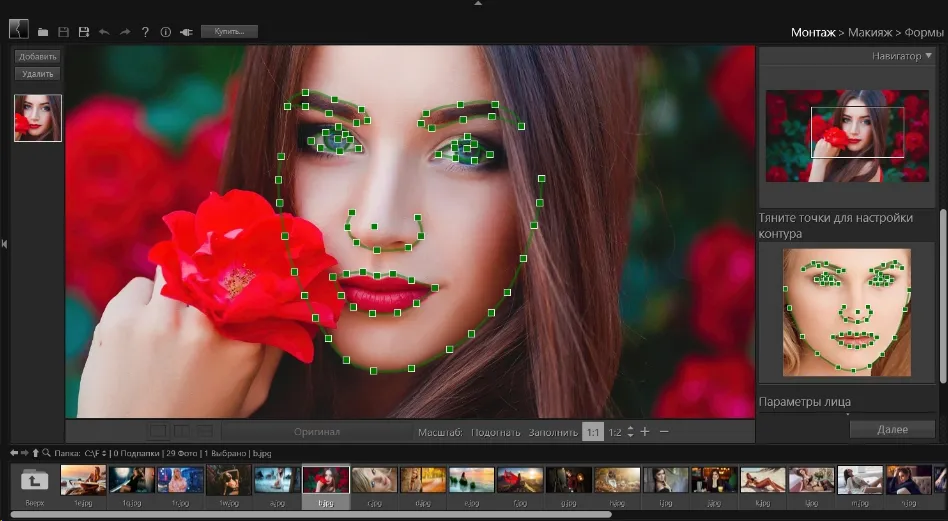Set the scale to 1:2
Screen dimensions: 948x521
coord(615,432)
